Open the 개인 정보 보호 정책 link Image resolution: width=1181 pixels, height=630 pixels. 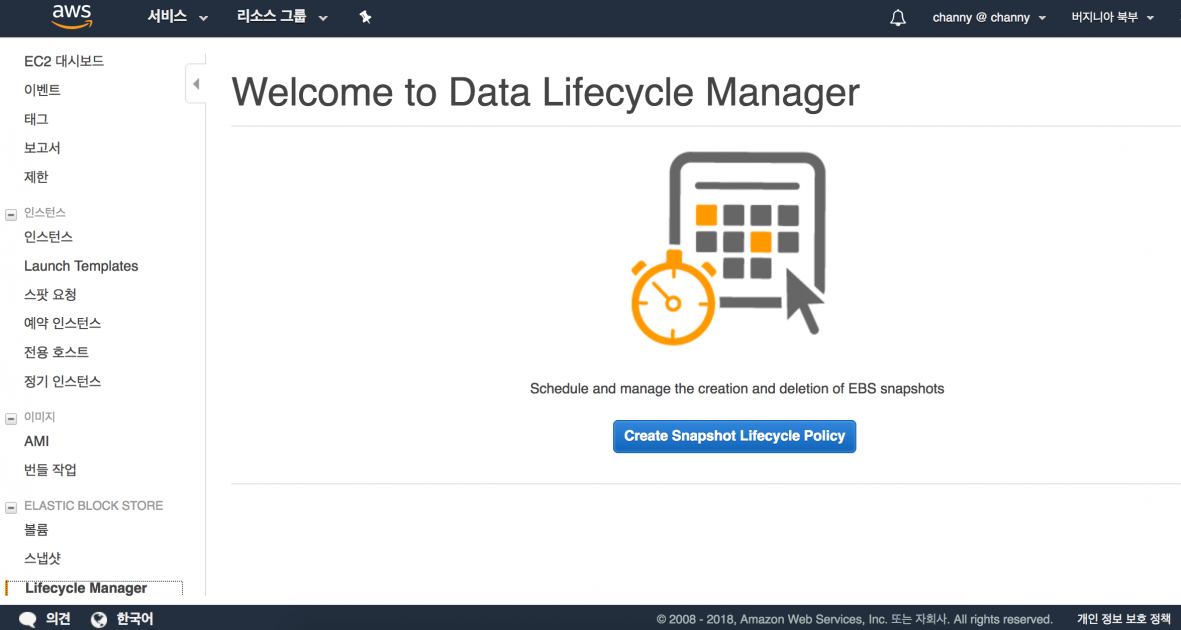click(x=1123, y=619)
